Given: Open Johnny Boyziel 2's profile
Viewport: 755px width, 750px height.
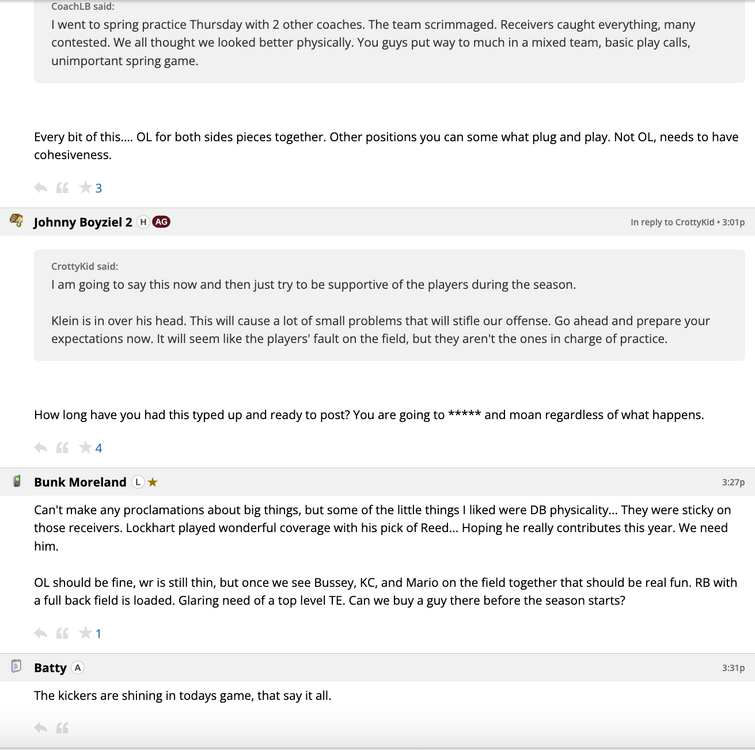Looking at the screenshot, I should 83,222.
